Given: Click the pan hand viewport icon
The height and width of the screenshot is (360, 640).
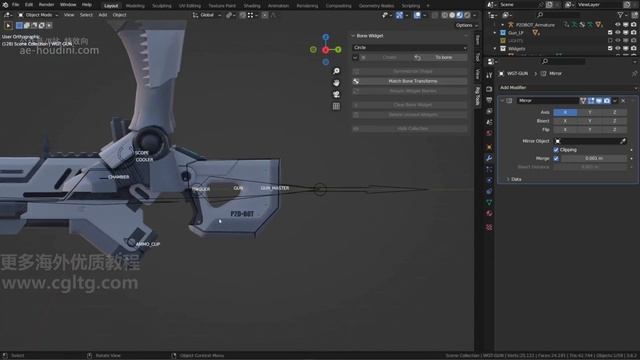Looking at the screenshot, I should pos(336,83).
